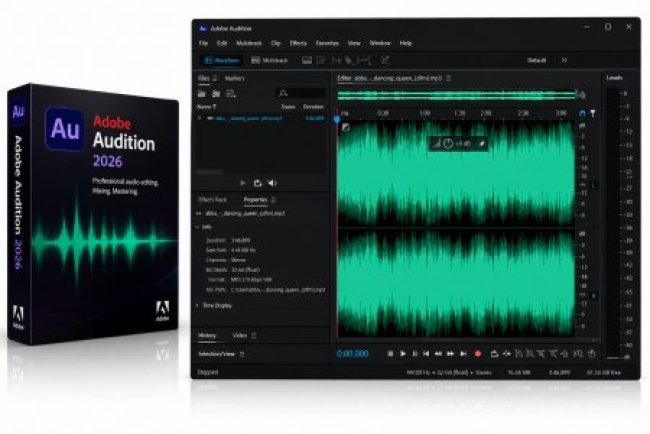Open Properties panel menu icon
This screenshot has height=434, width=650.
tap(273, 200)
